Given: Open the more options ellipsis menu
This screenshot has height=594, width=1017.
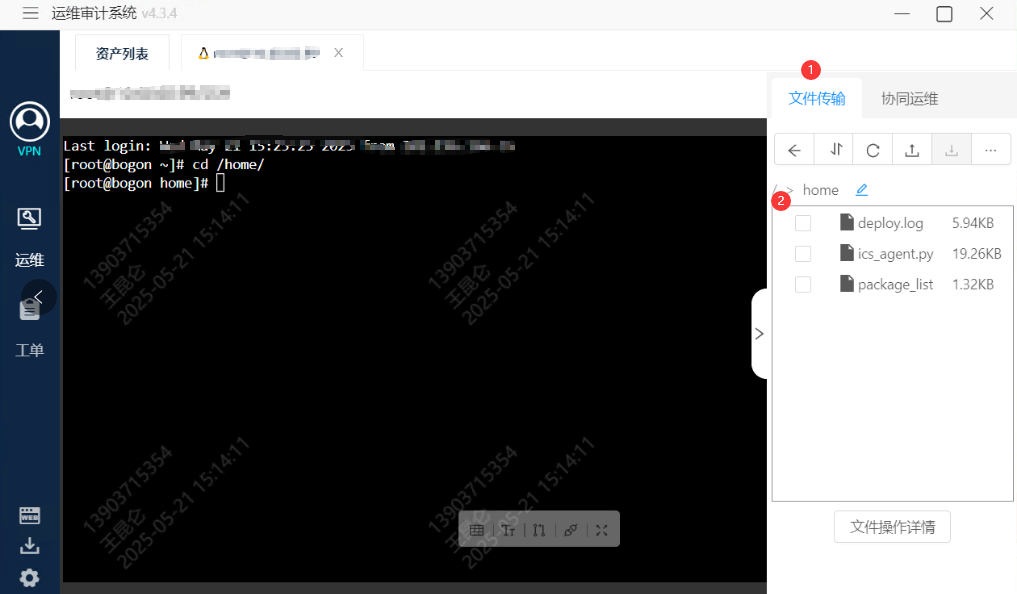Looking at the screenshot, I should pos(990,150).
